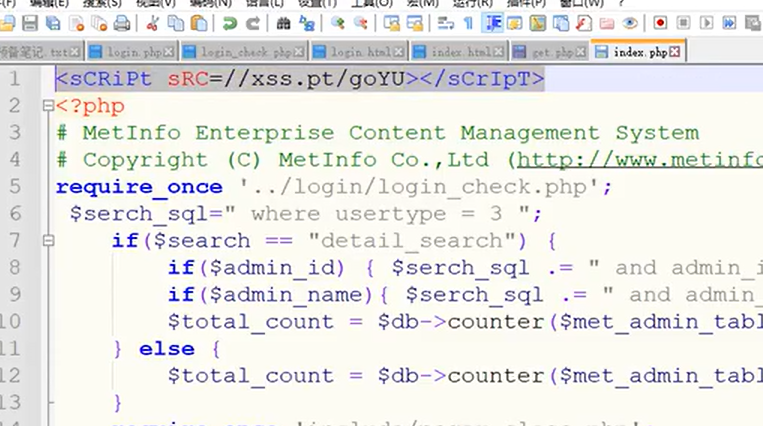Toggle file monitoring eye icon
Image resolution: width=763 pixels, height=426 pixels.
pyautogui.click(x=630, y=23)
